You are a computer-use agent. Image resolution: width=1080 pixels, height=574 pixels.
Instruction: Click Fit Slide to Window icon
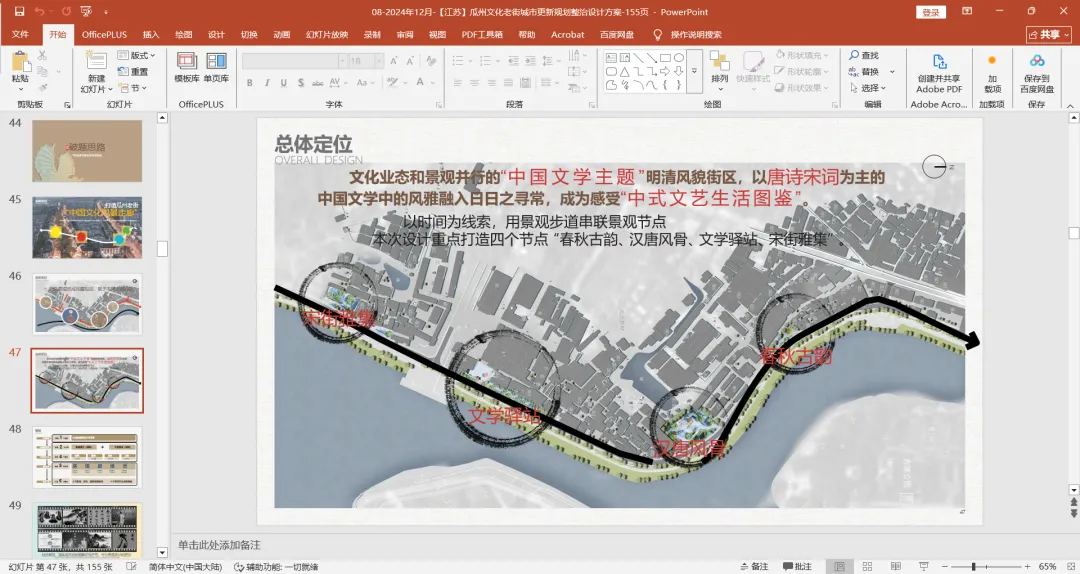(x=1070, y=566)
